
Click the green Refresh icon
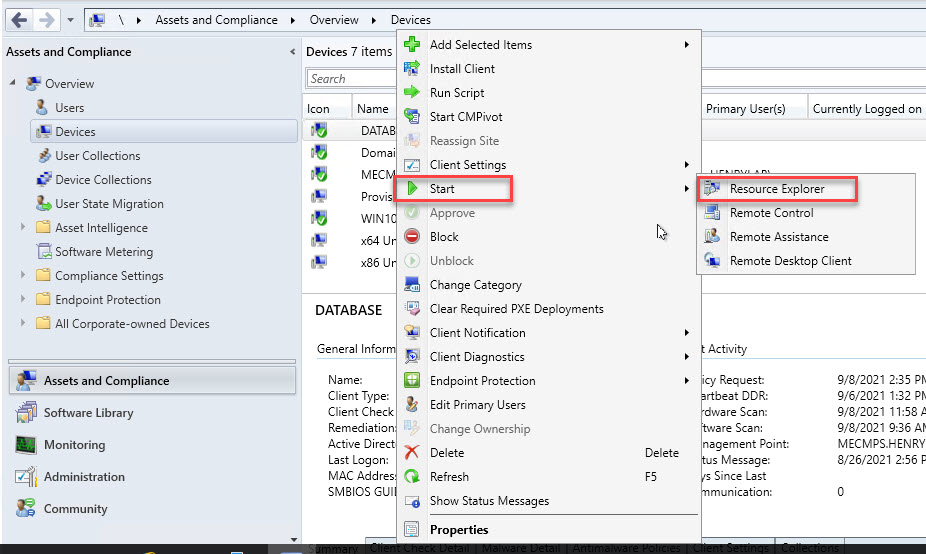click(412, 477)
